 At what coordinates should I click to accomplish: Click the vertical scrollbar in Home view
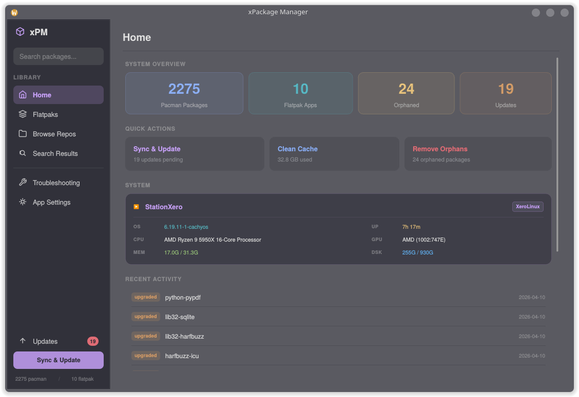tap(557, 155)
